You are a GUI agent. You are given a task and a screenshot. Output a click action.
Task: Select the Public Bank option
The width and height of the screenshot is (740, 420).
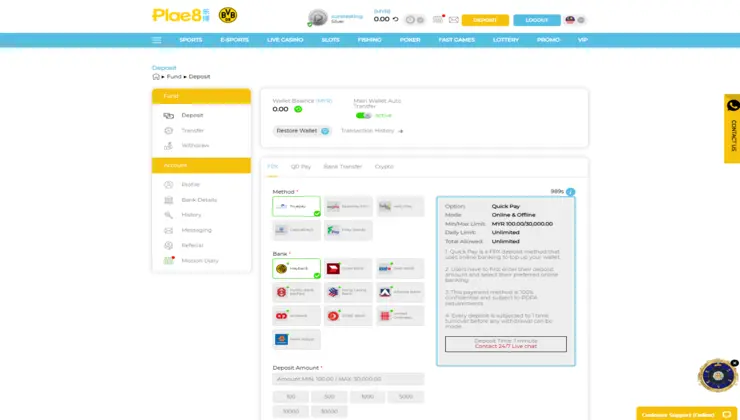pyautogui.click(x=296, y=292)
